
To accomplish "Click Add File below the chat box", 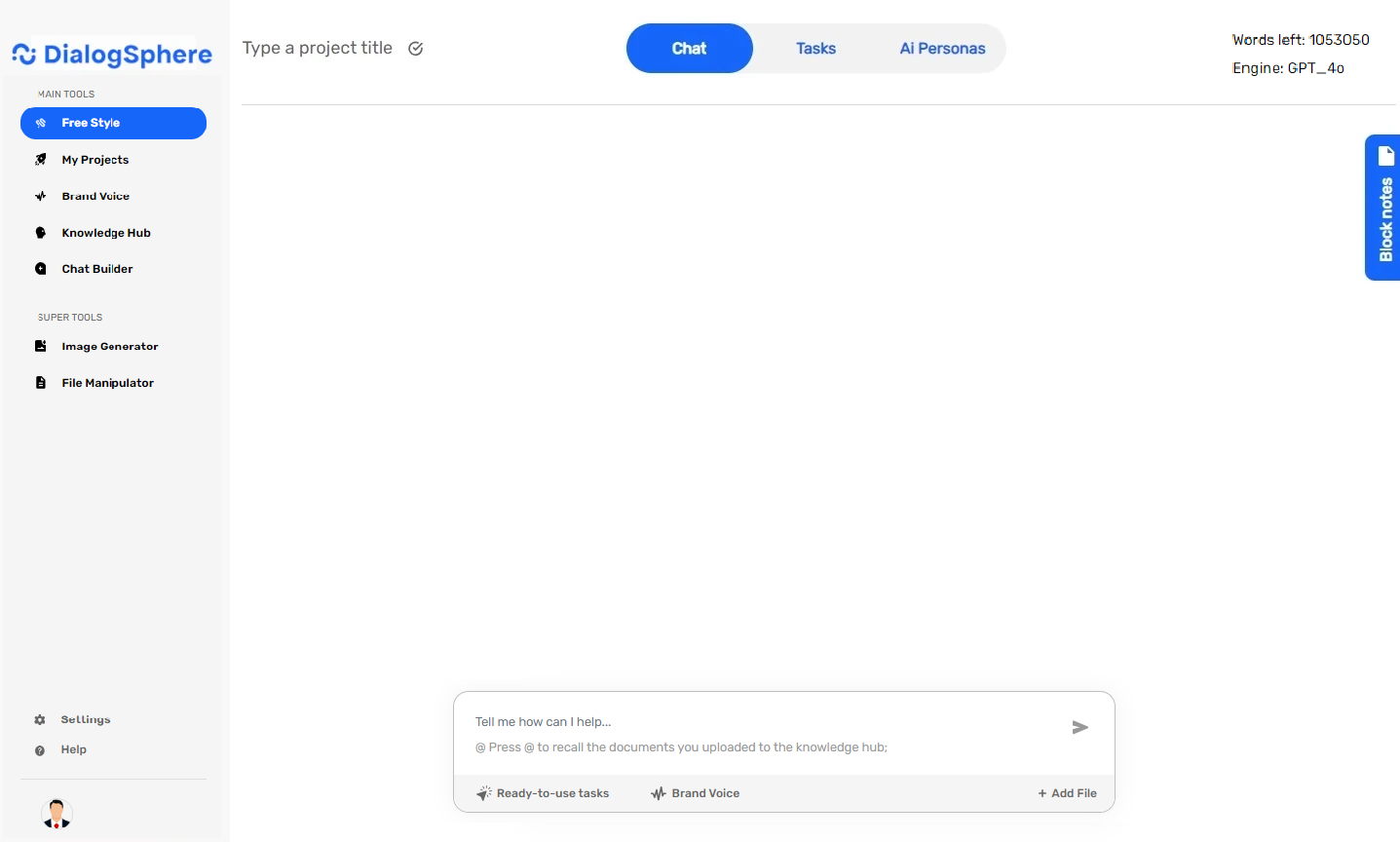I will coord(1067,792).
